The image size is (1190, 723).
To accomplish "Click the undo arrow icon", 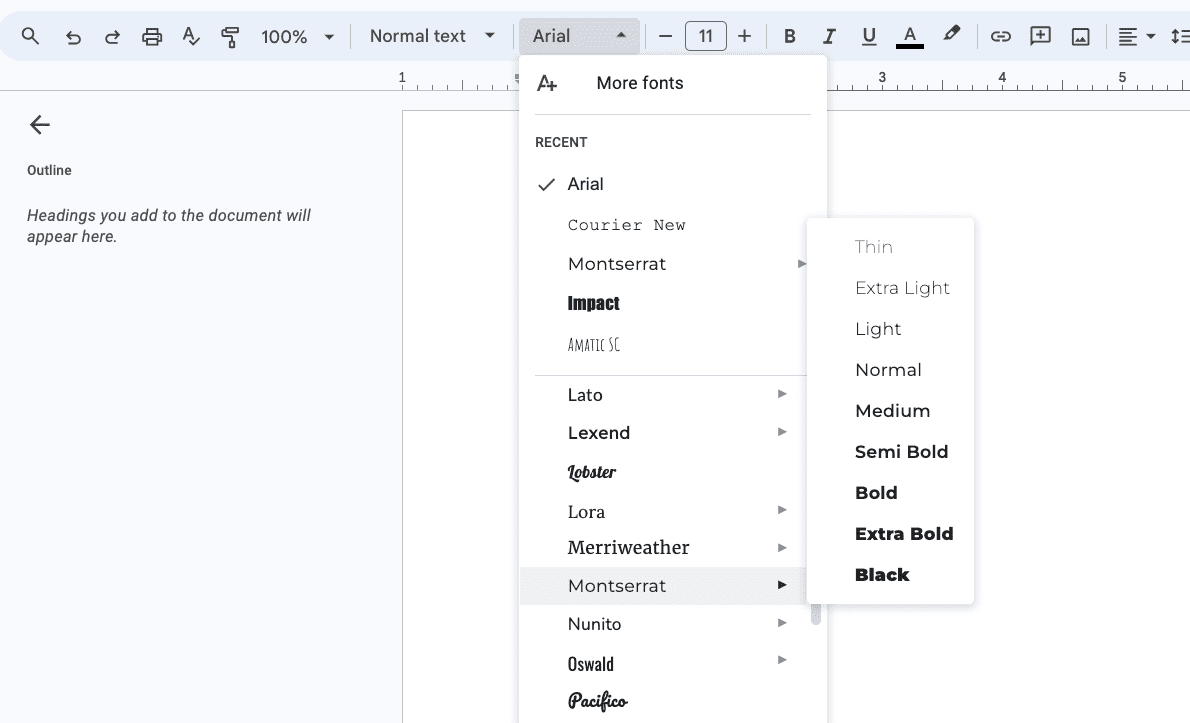I will point(73,37).
